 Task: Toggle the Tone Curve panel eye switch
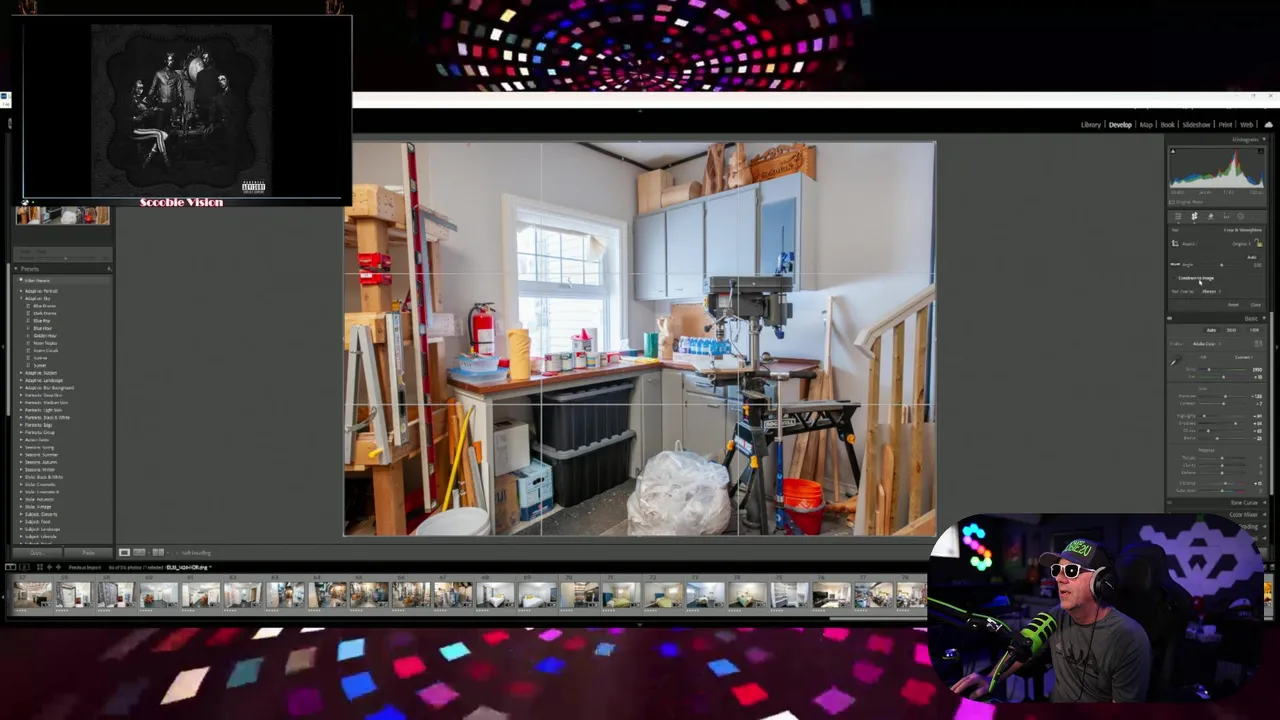(1170, 502)
